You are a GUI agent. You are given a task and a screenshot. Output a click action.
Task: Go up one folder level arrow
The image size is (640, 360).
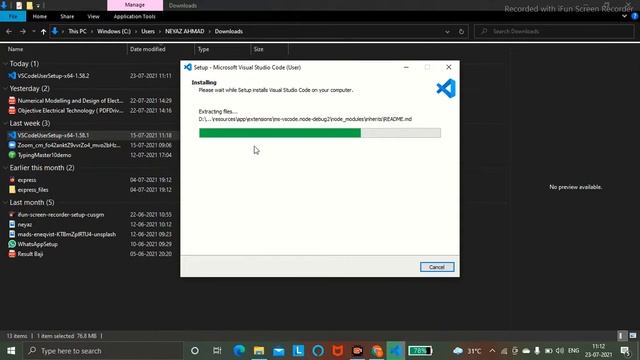coord(43,31)
